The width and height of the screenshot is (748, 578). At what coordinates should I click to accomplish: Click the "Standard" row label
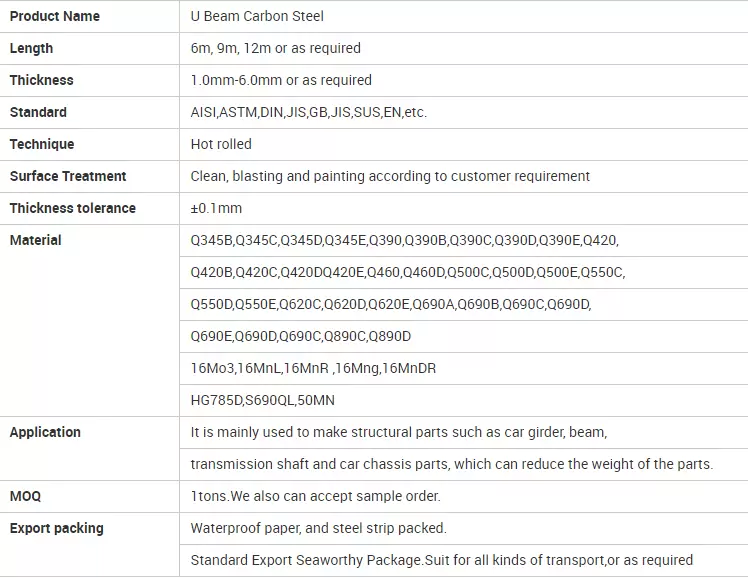[38, 112]
